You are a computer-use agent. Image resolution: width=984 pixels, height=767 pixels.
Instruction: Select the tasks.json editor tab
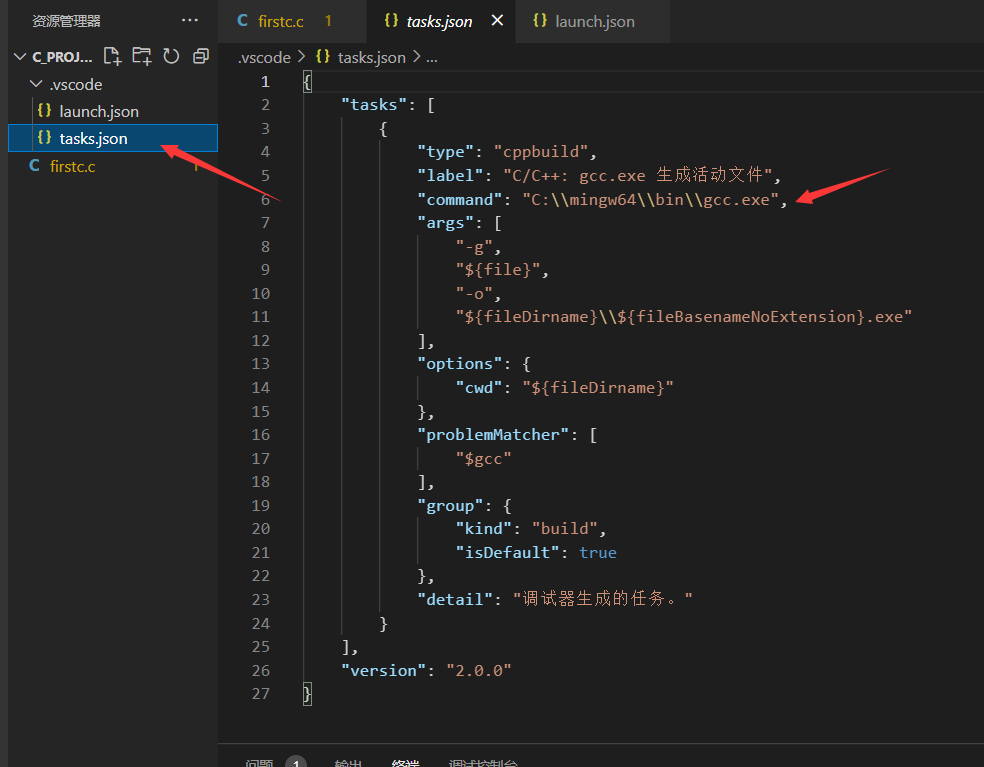point(439,21)
